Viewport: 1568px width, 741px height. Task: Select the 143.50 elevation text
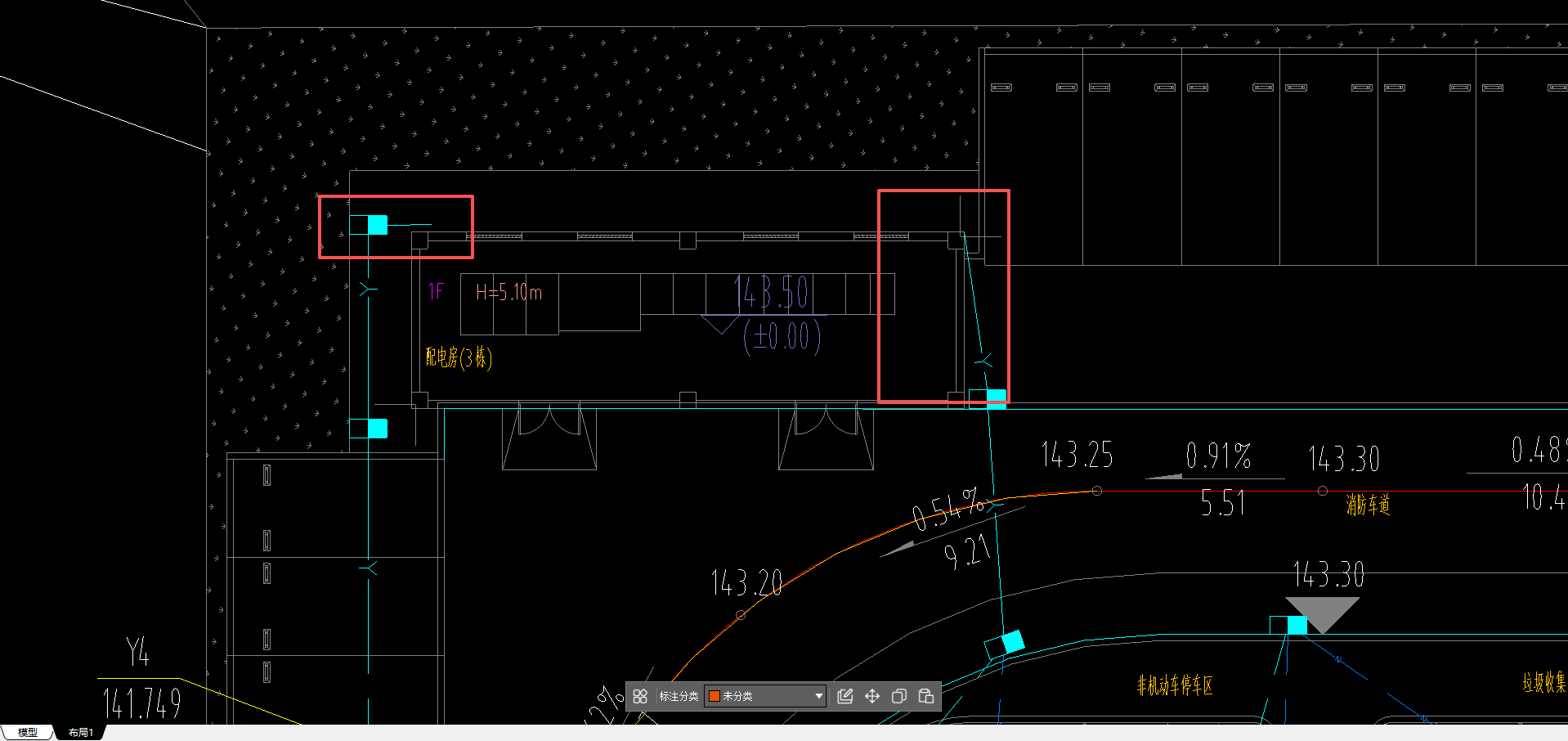point(771,292)
